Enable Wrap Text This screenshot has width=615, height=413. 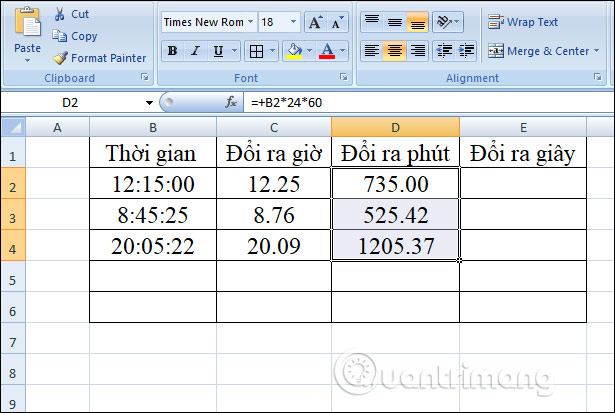click(x=523, y=22)
